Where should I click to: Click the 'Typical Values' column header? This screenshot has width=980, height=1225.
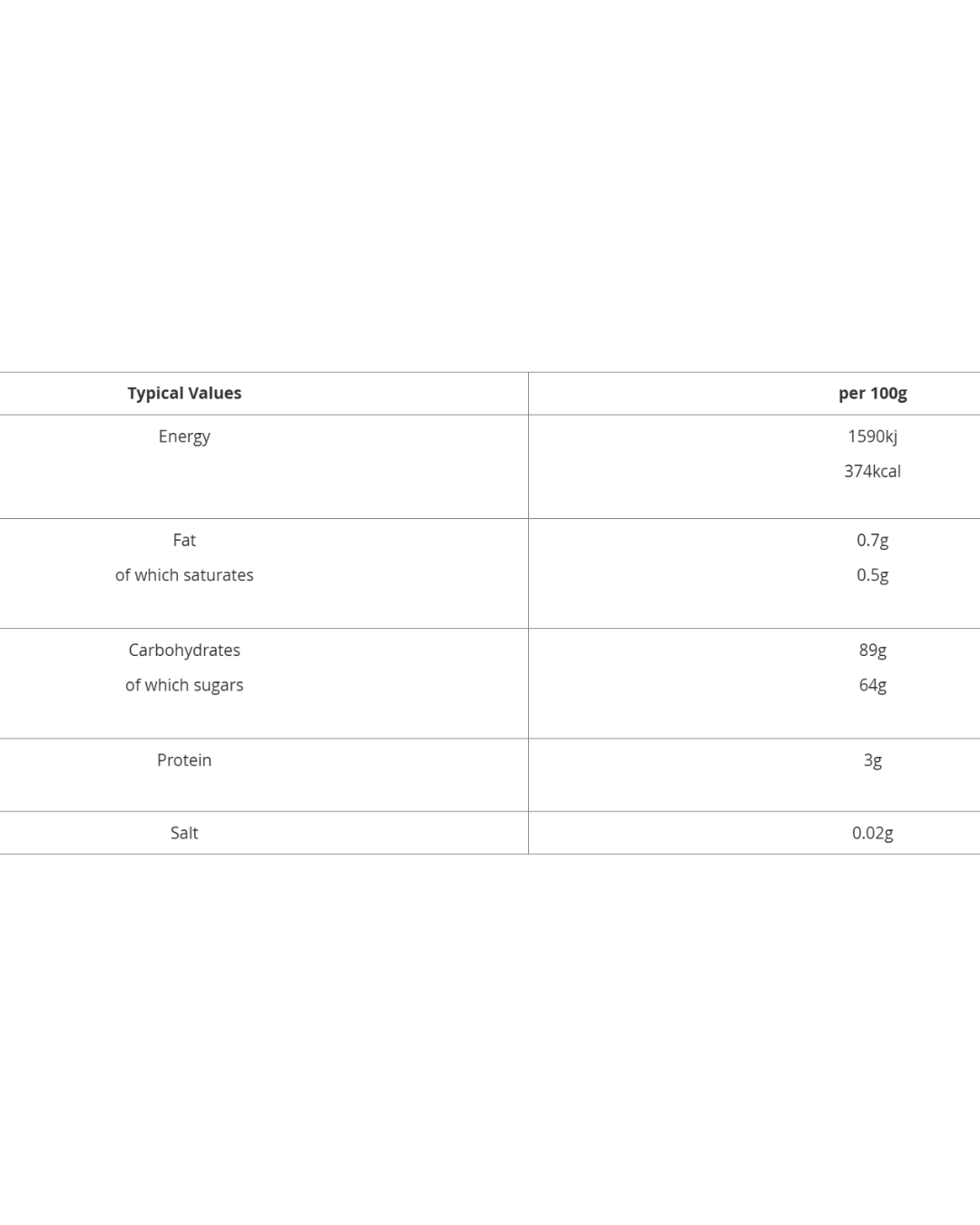(x=184, y=393)
